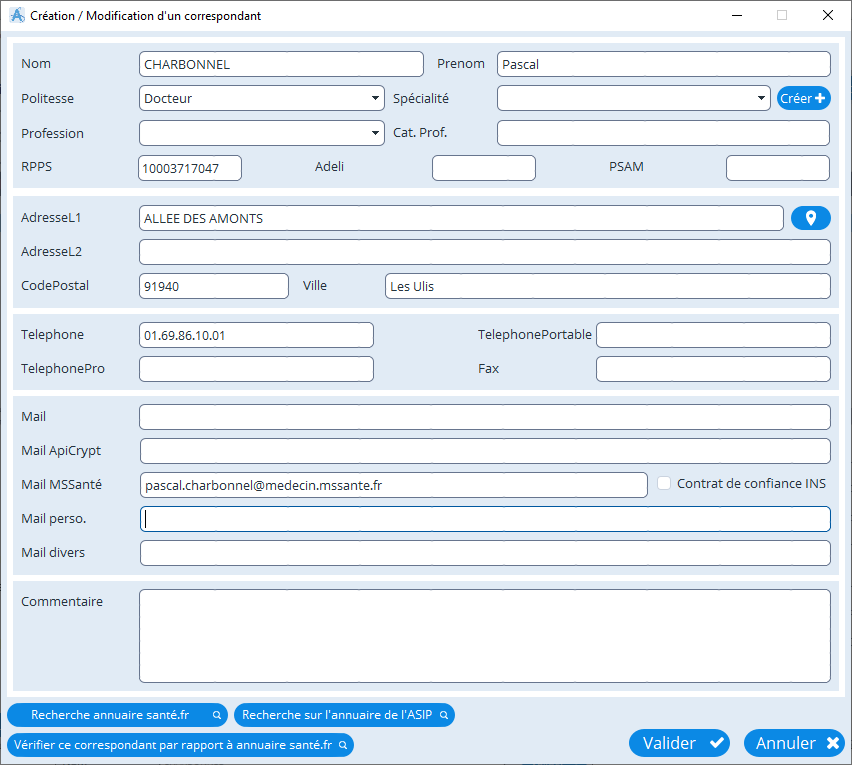The image size is (852, 765).
Task: Click the Adeli input box
Action: [483, 168]
